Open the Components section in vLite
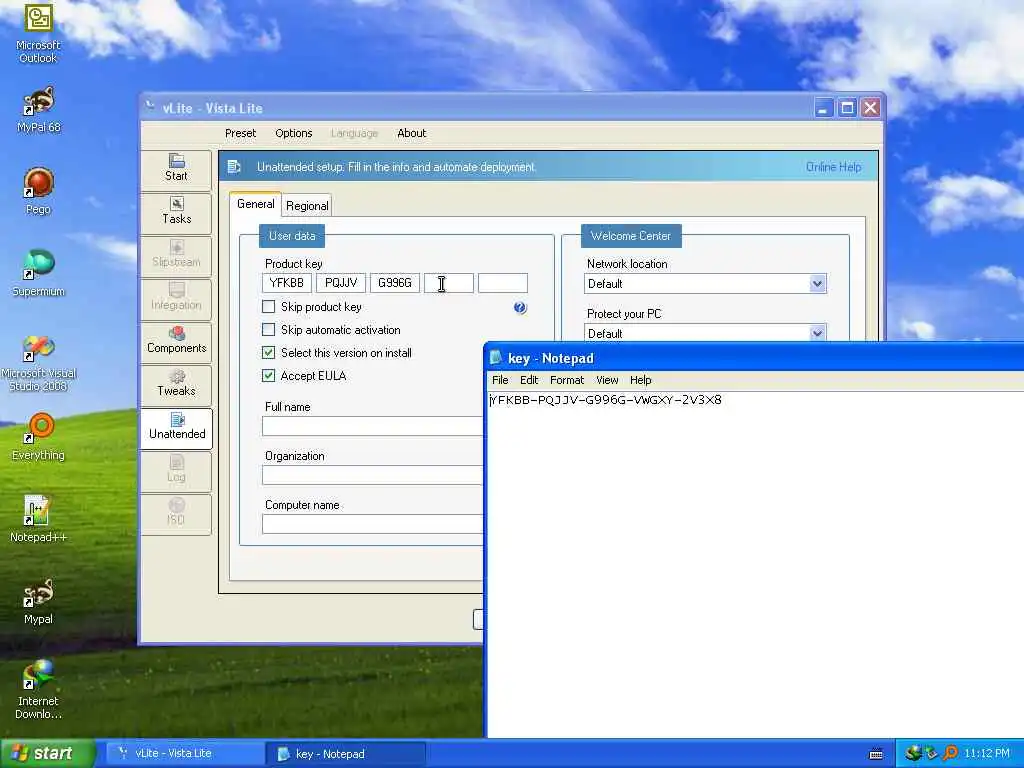This screenshot has width=1024, height=768. click(x=176, y=341)
